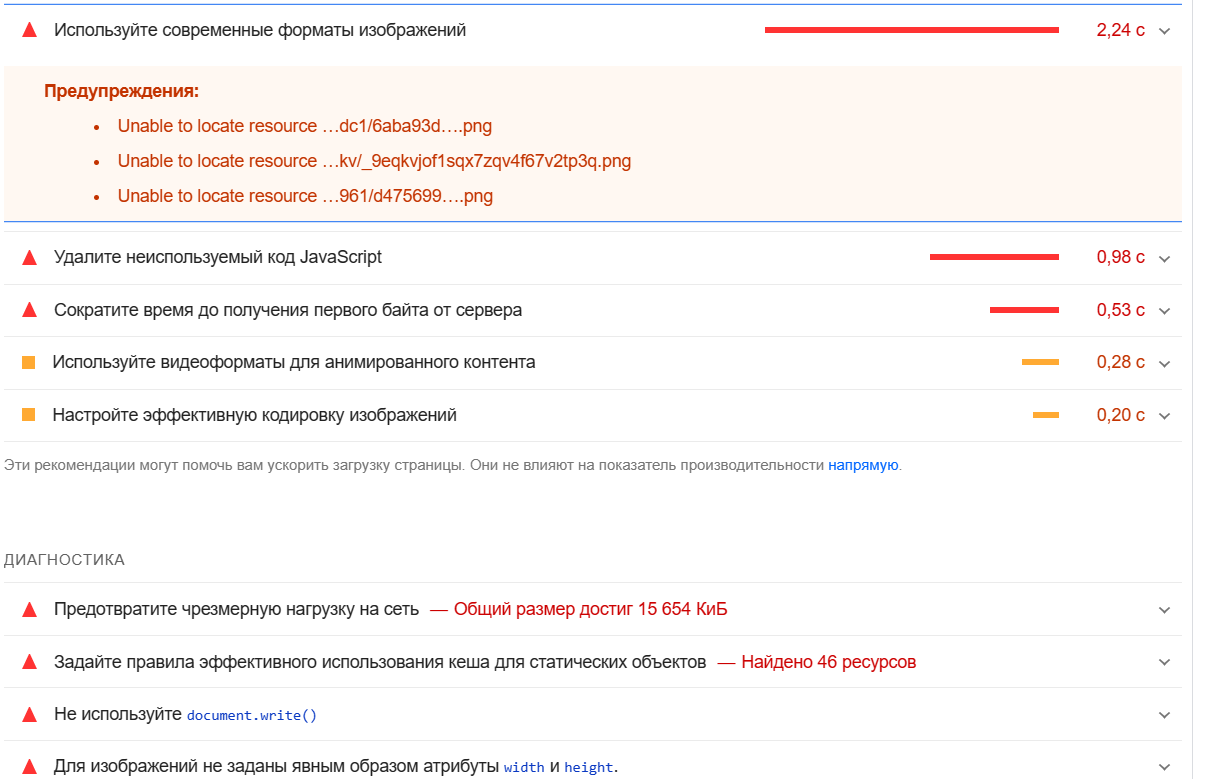The height and width of the screenshot is (779, 1206).
Task: Click 'Не используйте' document.write() row text
Action: (185, 715)
